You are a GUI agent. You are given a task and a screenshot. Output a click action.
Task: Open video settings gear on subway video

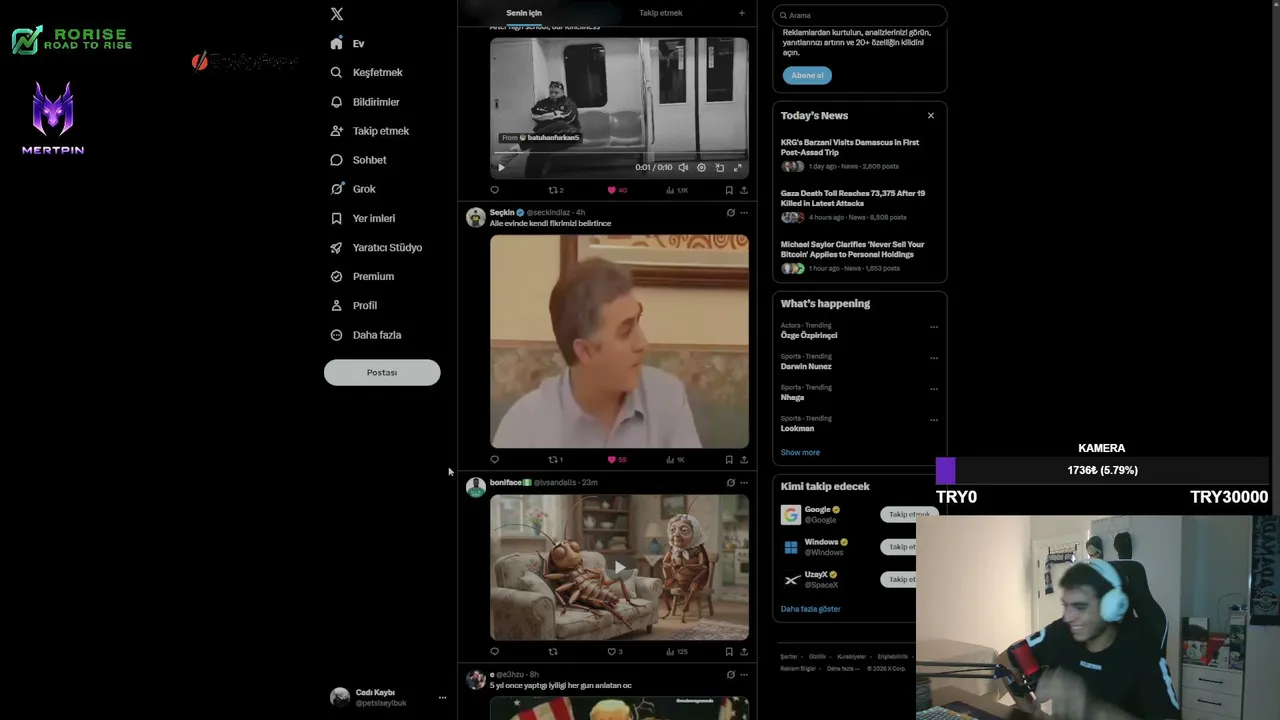(701, 168)
